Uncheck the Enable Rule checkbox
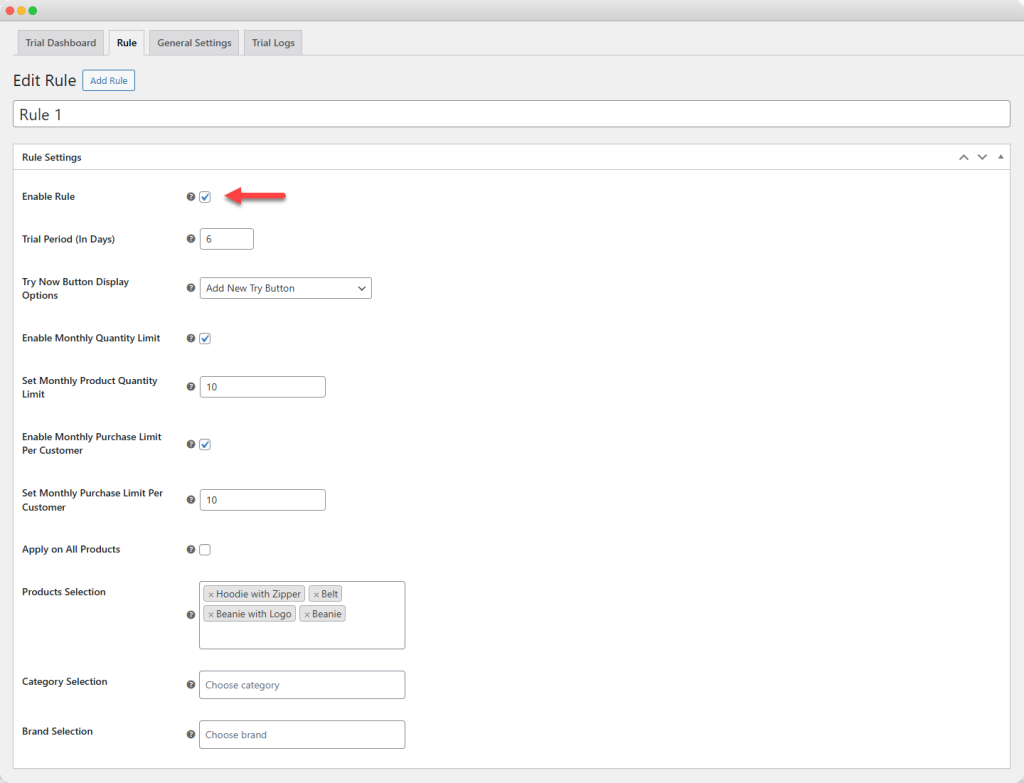The image size is (1024, 783). (205, 197)
